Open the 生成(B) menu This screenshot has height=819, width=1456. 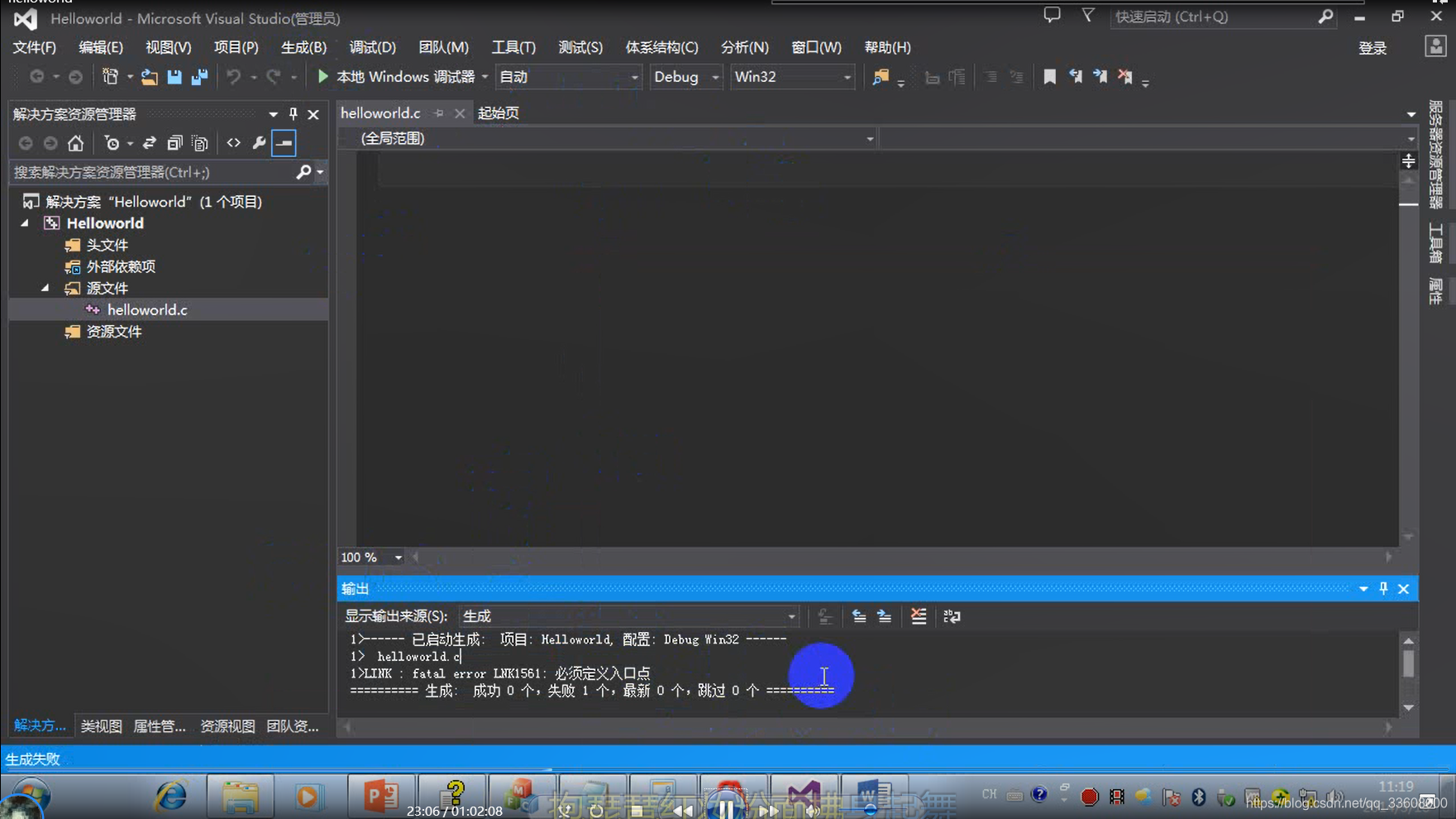303,47
